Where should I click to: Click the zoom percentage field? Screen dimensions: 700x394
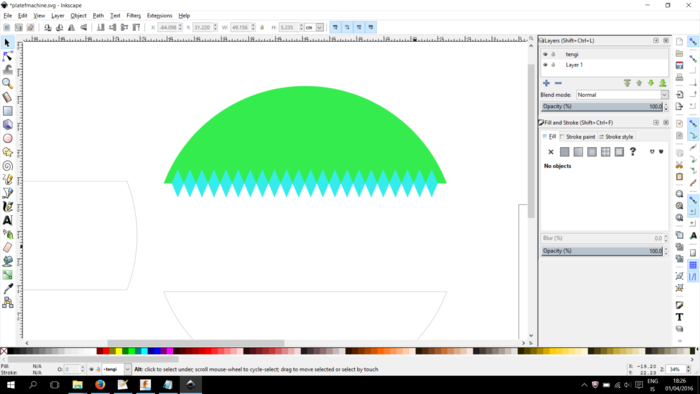click(675, 369)
